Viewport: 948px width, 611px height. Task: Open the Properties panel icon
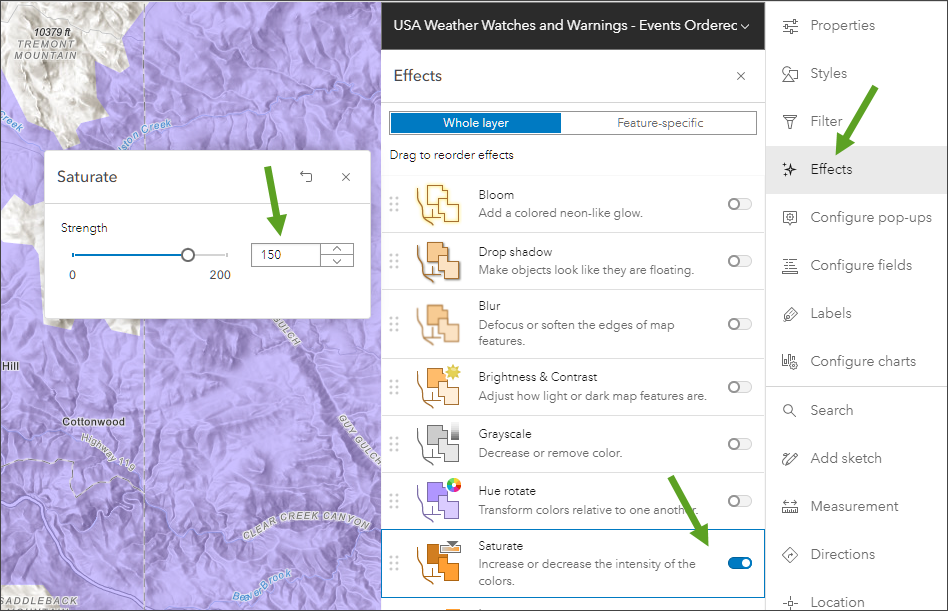pyautogui.click(x=790, y=26)
